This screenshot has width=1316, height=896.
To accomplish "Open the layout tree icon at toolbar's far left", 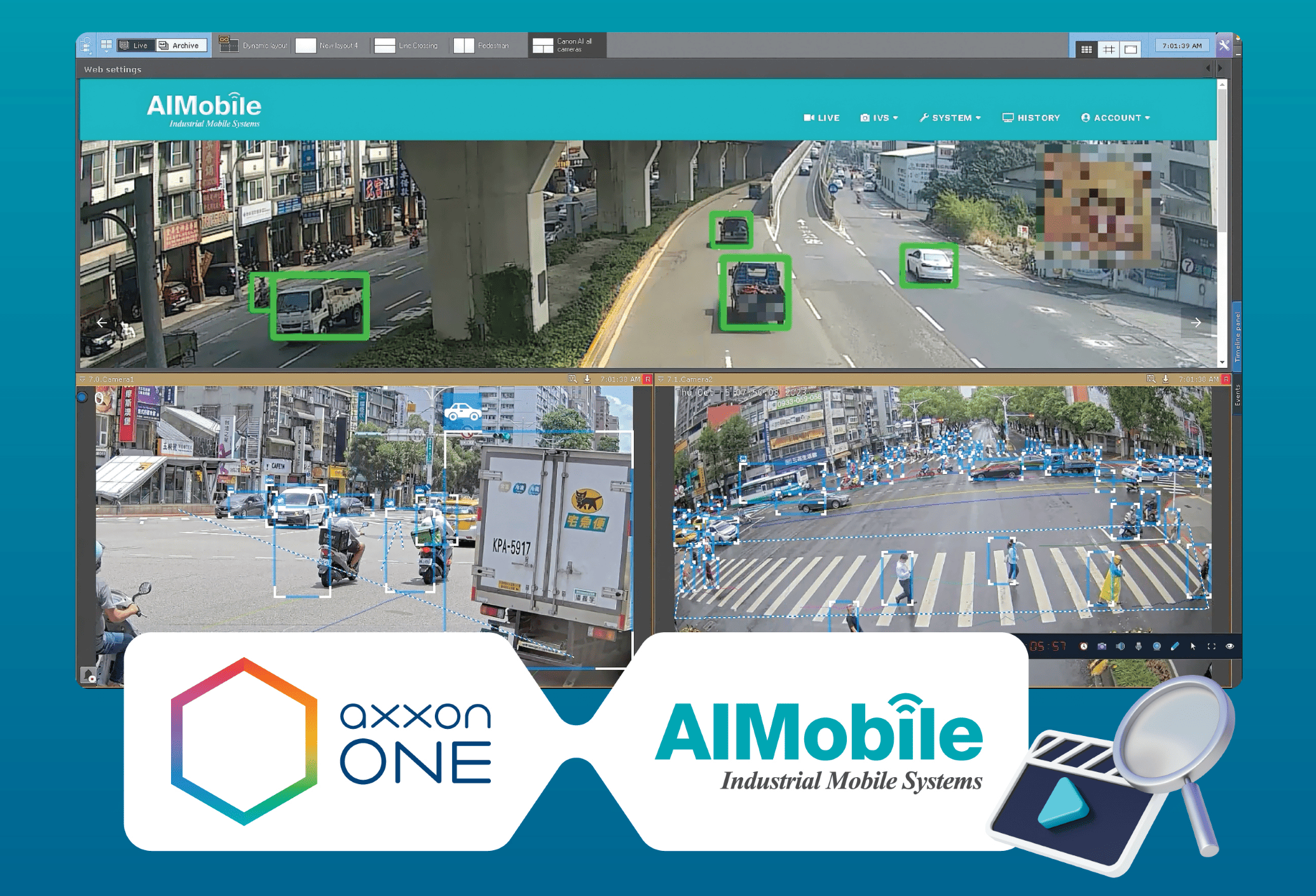I will point(86,46).
